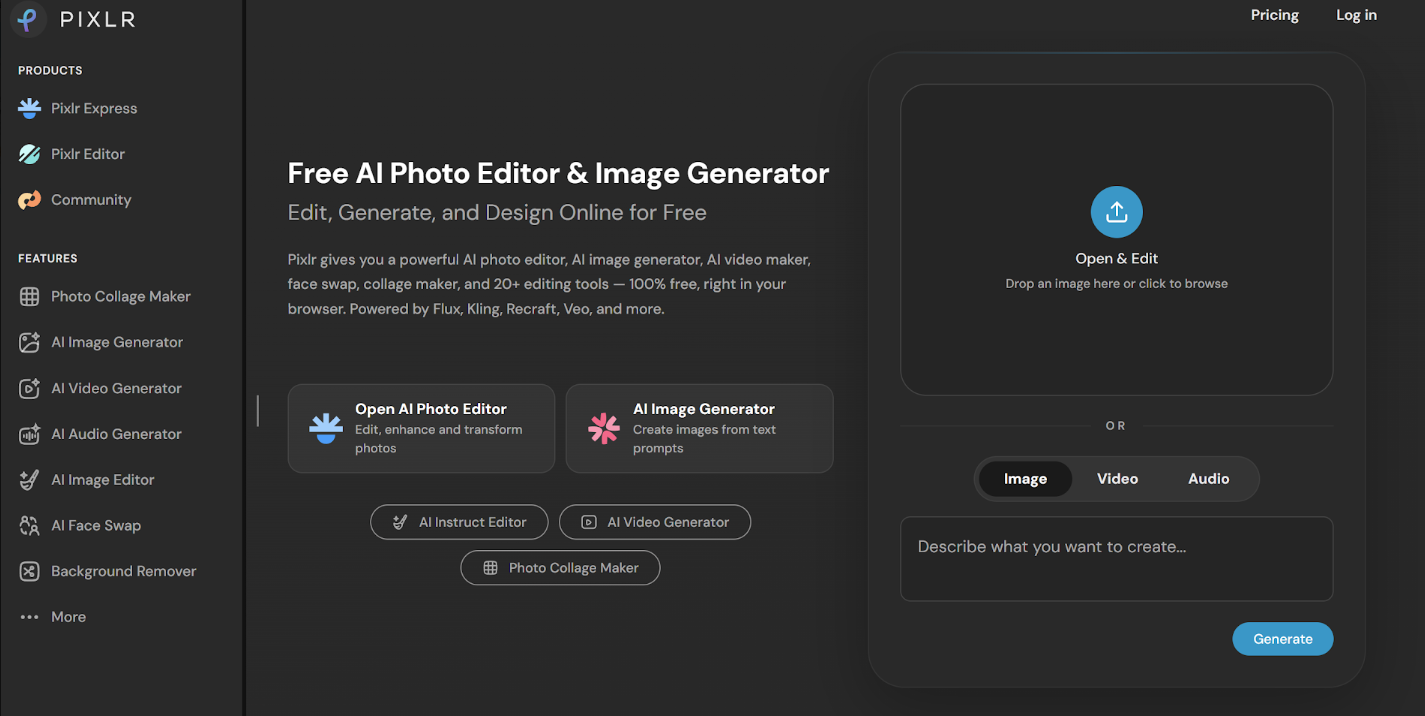1425x716 pixels.
Task: Click the AI Video Generator pill button
Action: point(655,522)
